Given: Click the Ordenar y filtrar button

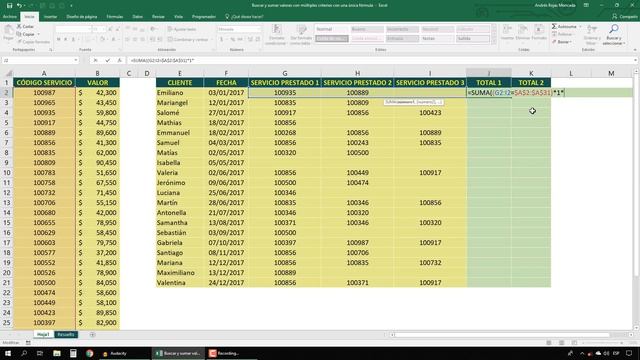Looking at the screenshot, I should [591, 35].
